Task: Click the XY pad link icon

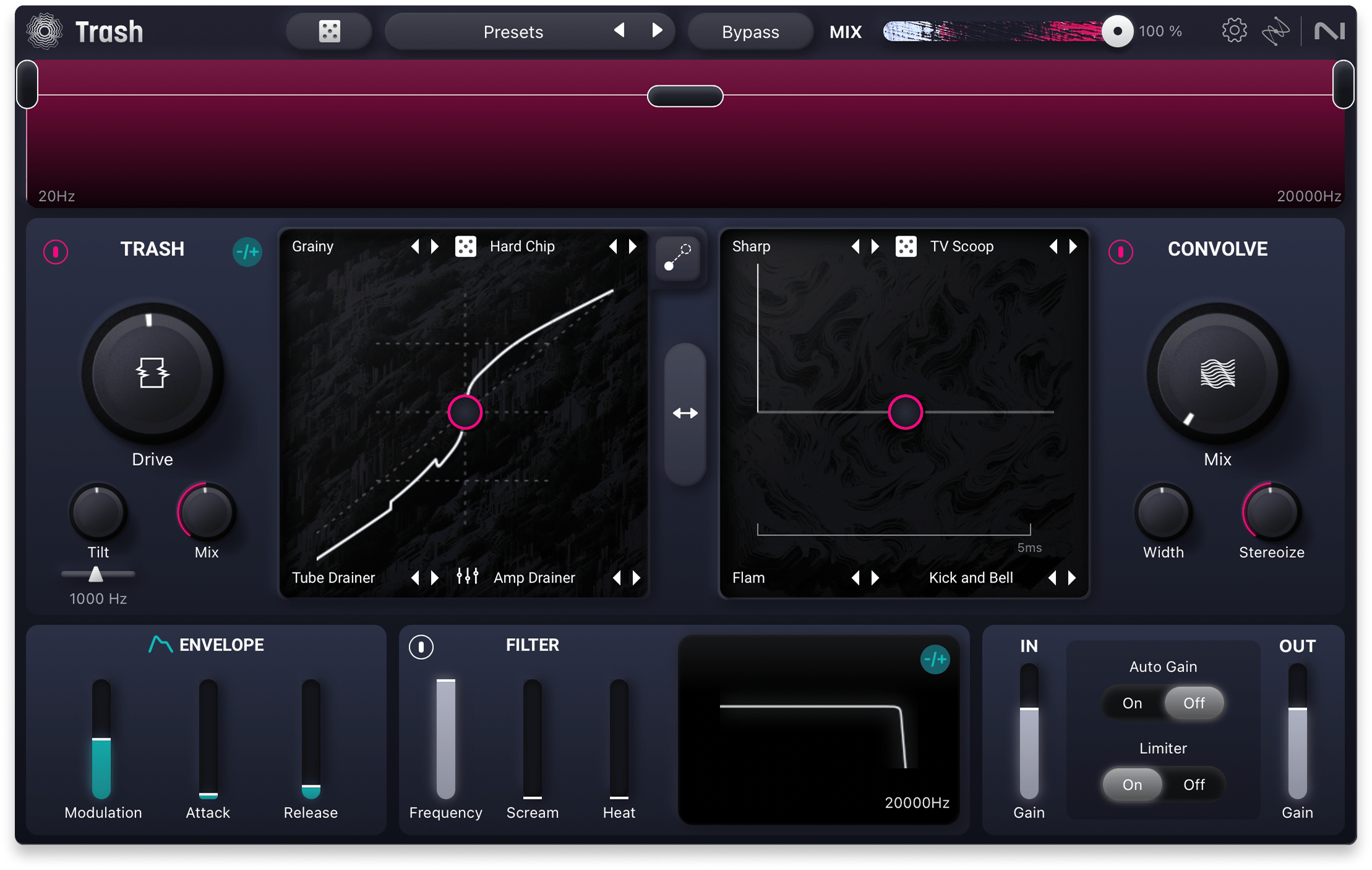Action: click(x=677, y=258)
